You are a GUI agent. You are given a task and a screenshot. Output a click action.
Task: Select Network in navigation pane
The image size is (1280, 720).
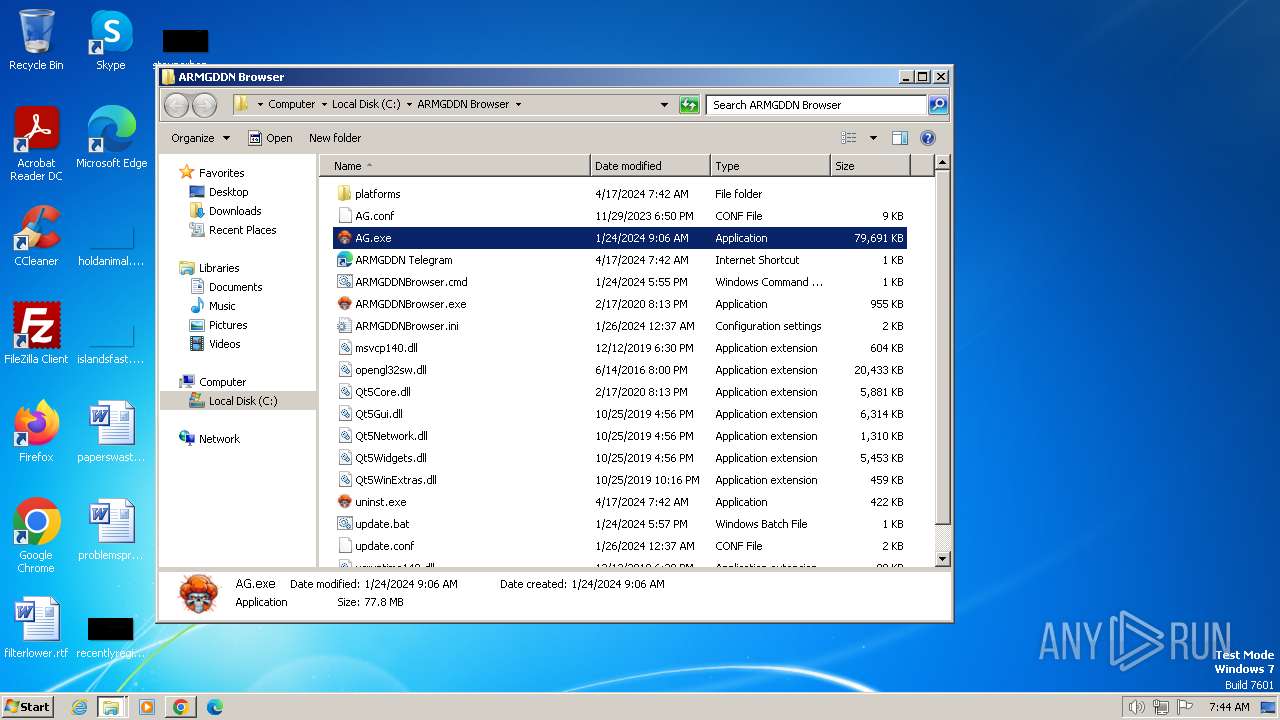pyautogui.click(x=219, y=439)
